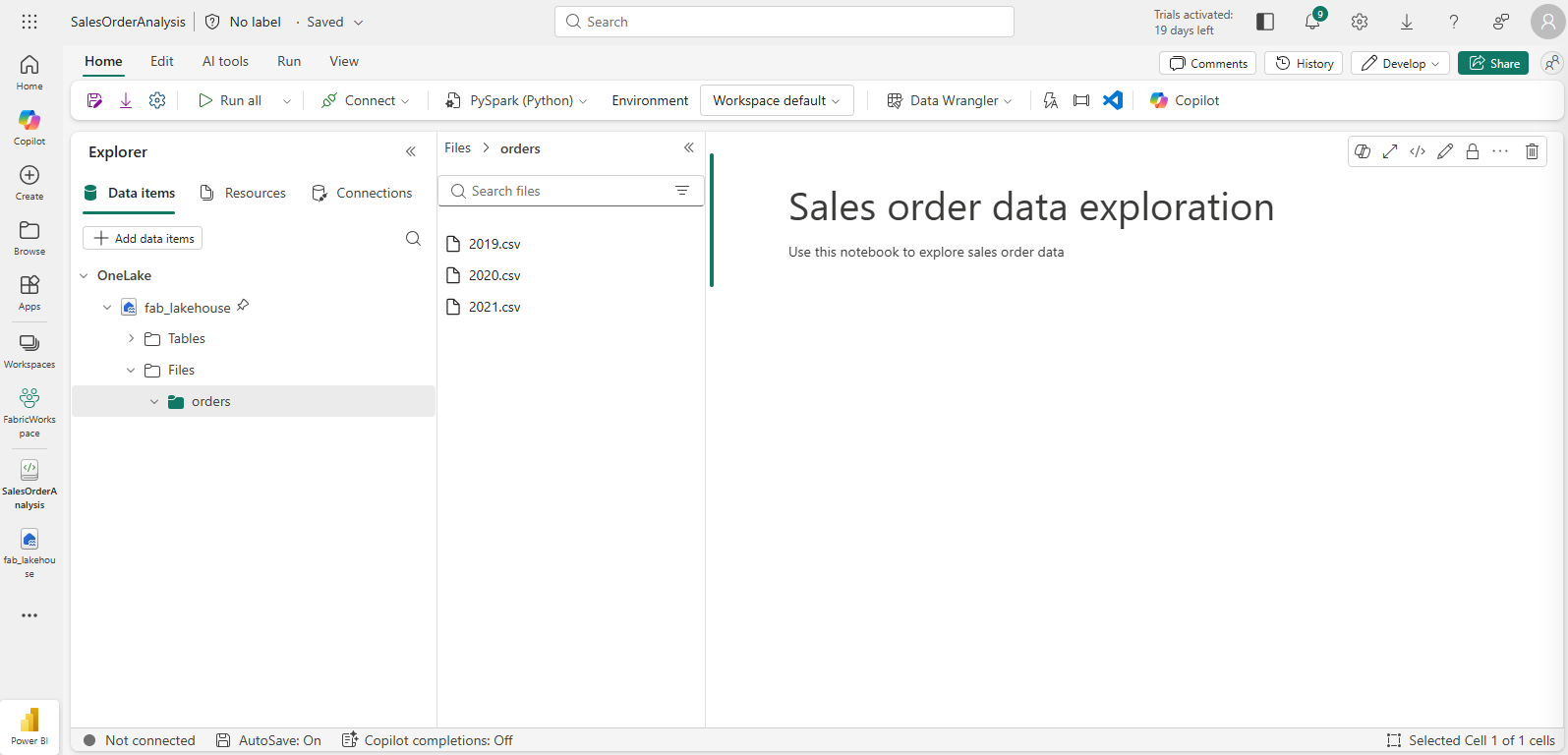Open the language translate icon in the toolbar
The height and width of the screenshot is (755, 1568).
[x=1050, y=100]
